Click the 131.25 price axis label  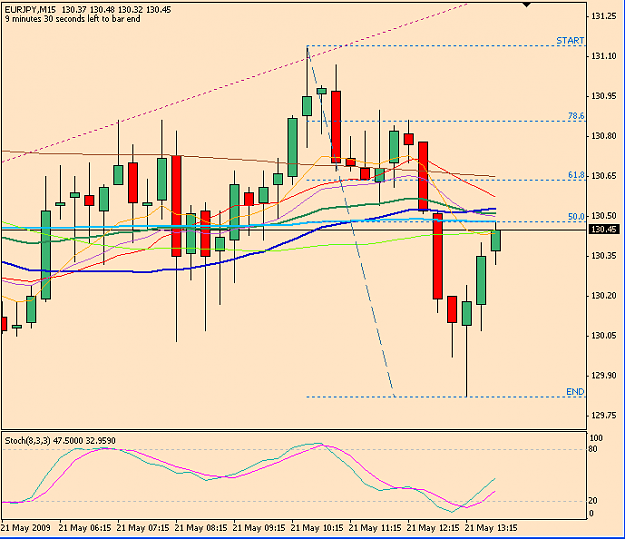603,16
